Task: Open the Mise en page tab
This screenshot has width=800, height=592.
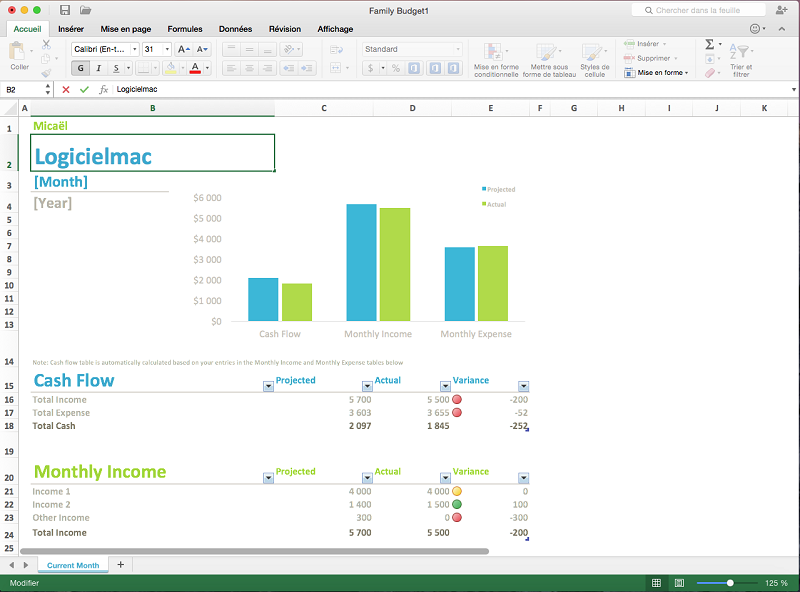Action: [x=126, y=29]
